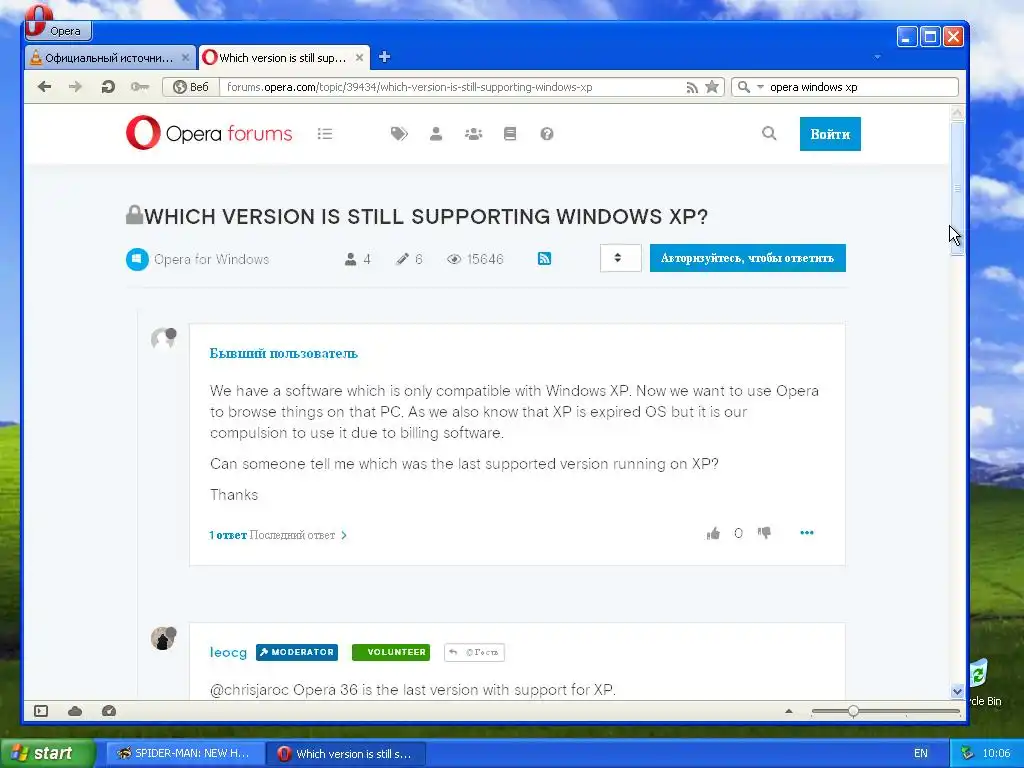Click the system tray icon near clock
The image size is (1024, 768).
click(x=967, y=754)
